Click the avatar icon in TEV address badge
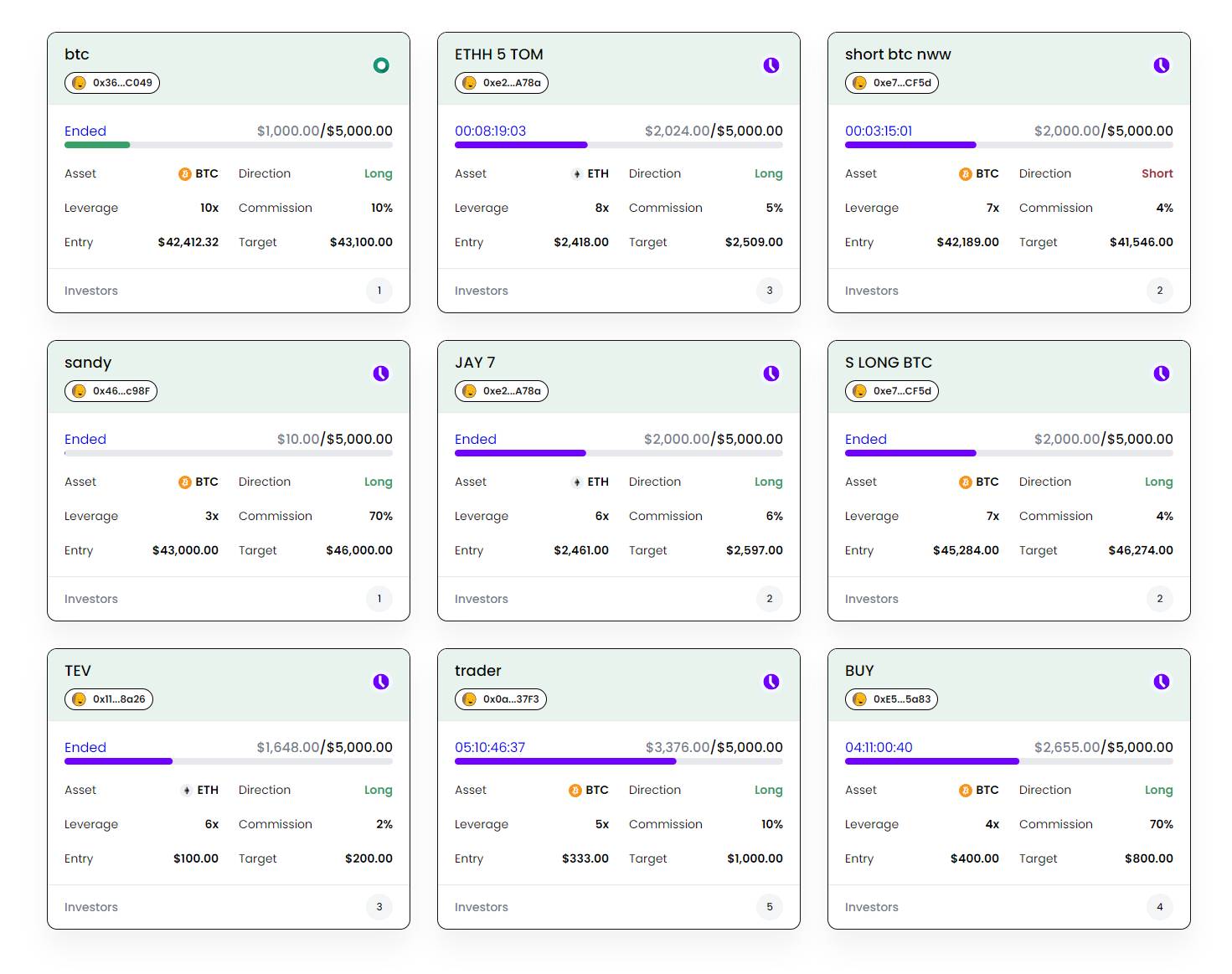Screen dimensions: 1232x974 (x=80, y=699)
